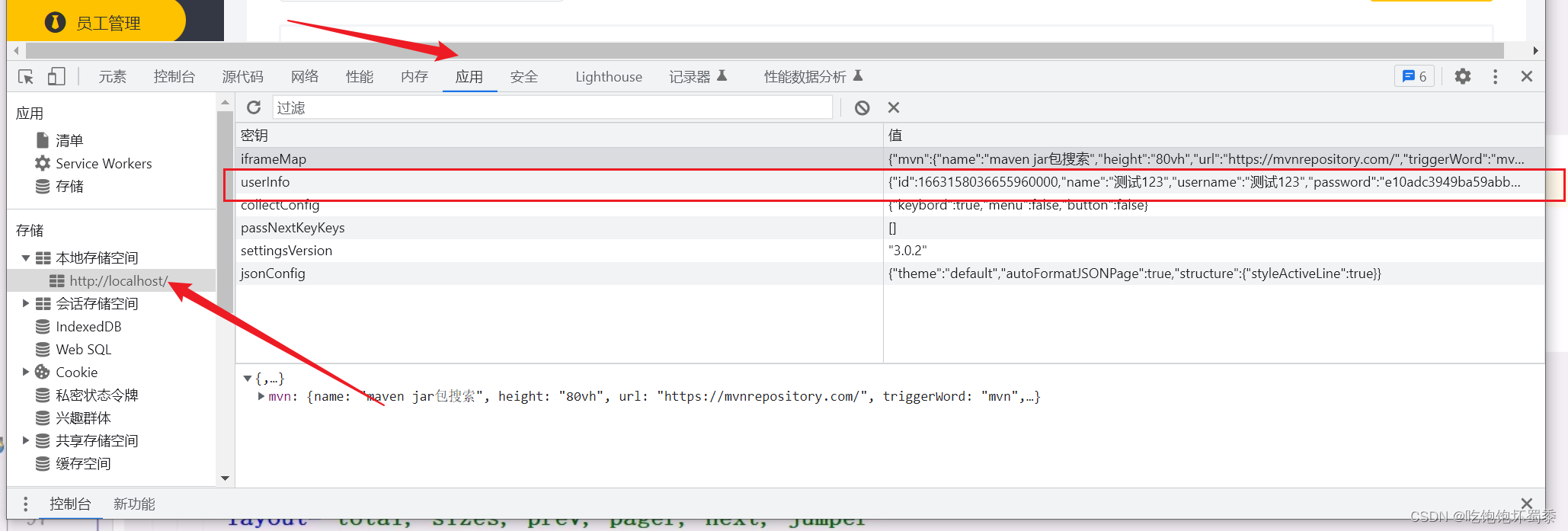1568x531 pixels.
Task: Expand the 会话存储空间 tree node
Action: coord(26,303)
